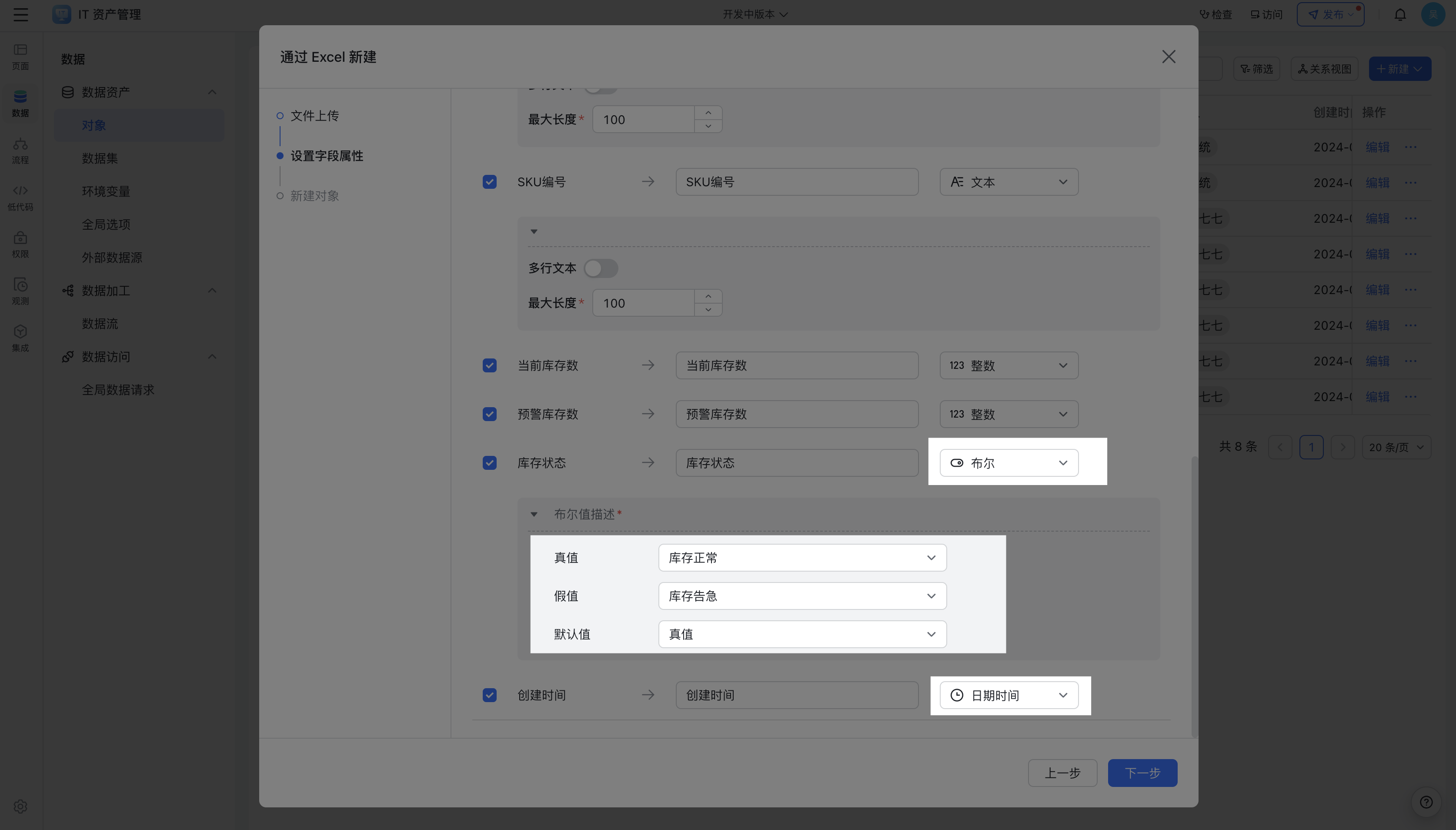Collapse 数据资产 group in sidebar
This screenshot has width=1456, height=830.
[x=212, y=92]
